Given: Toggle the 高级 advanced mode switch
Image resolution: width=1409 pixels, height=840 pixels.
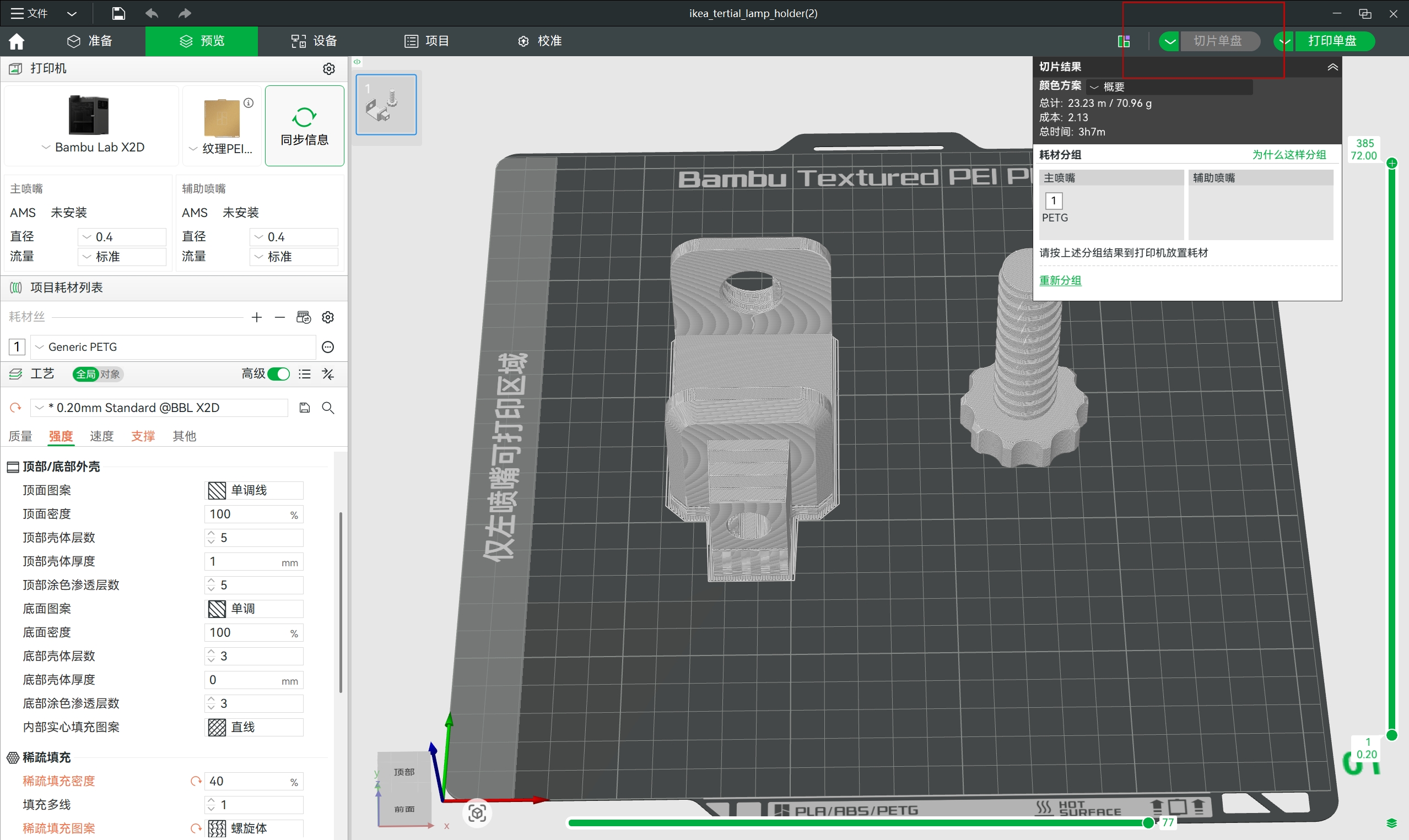Looking at the screenshot, I should point(278,374).
